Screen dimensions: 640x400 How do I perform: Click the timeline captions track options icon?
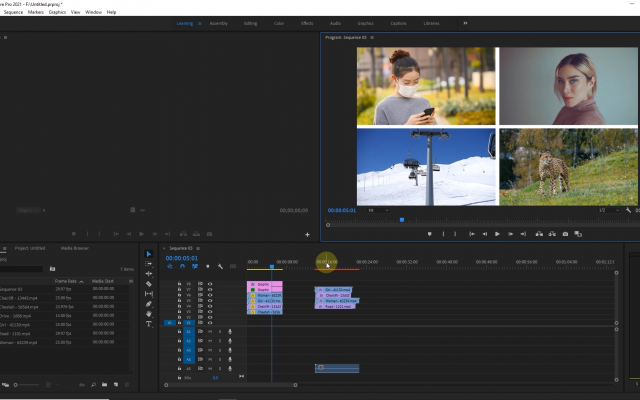233,267
